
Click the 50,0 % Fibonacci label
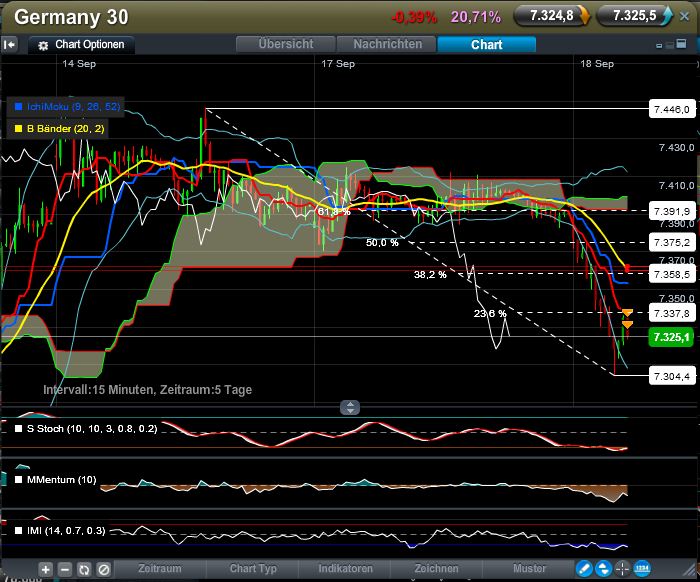[382, 243]
